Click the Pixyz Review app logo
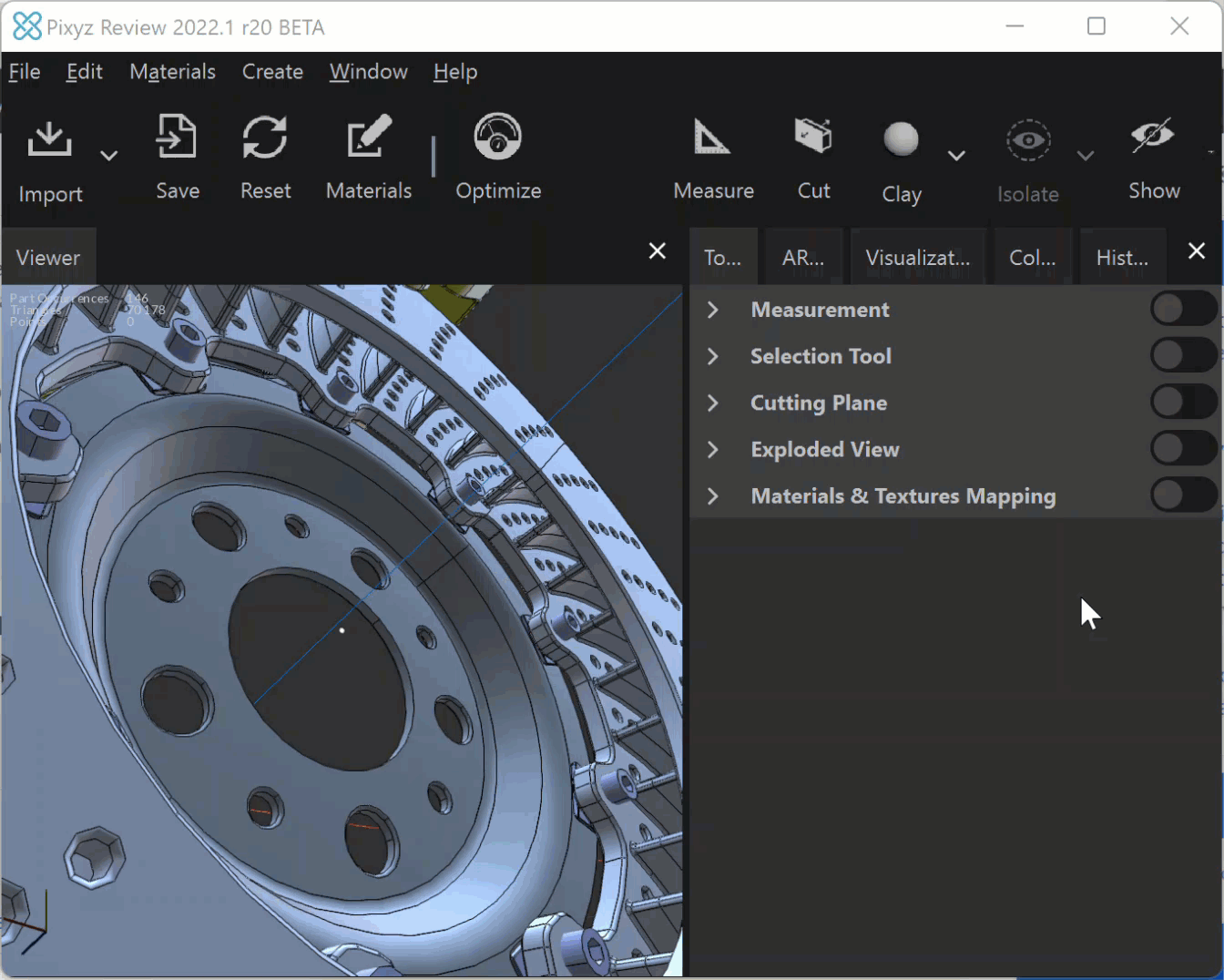Screen dimensions: 1224x980 26,26
